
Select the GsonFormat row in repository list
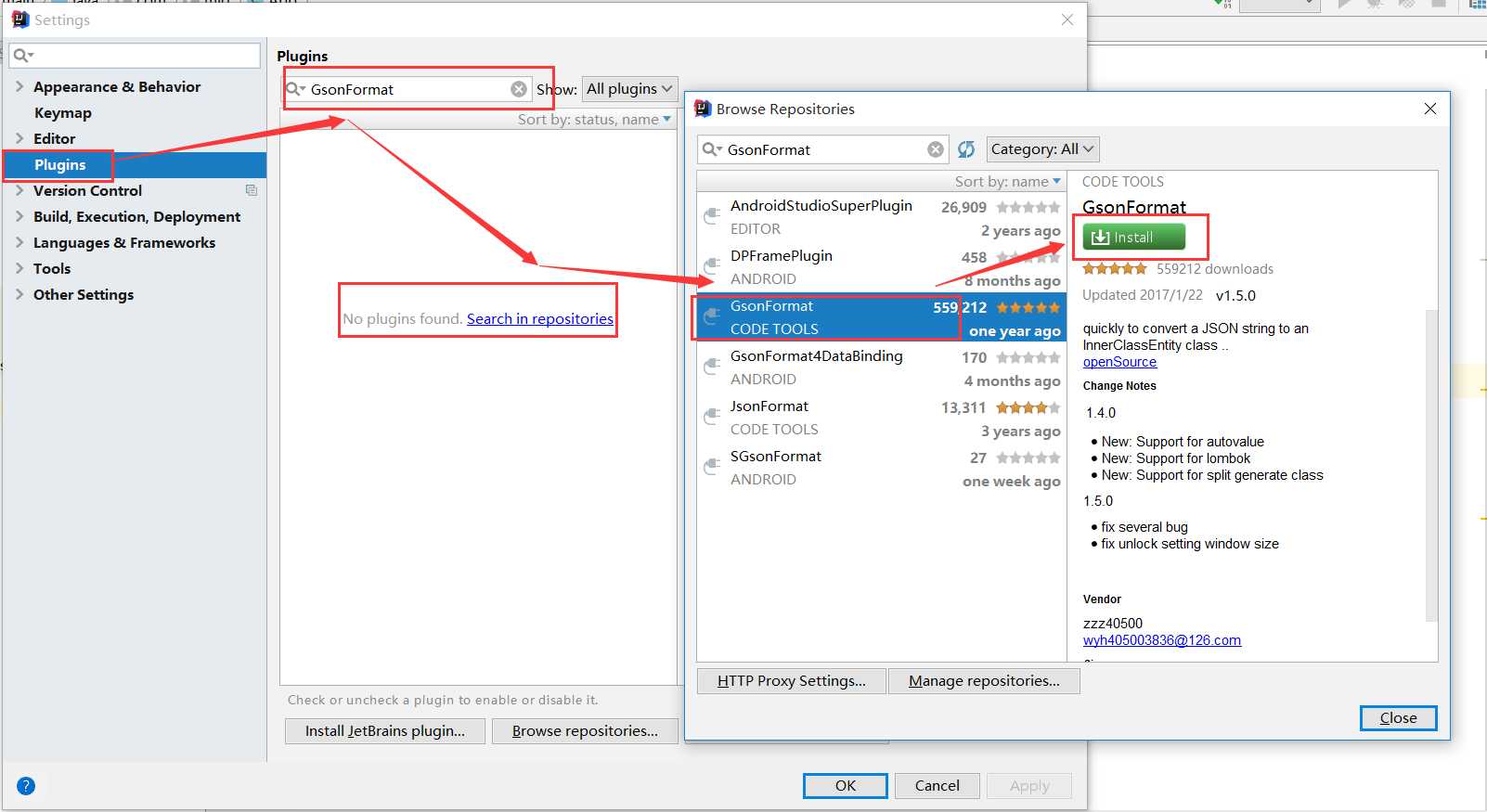(881, 317)
